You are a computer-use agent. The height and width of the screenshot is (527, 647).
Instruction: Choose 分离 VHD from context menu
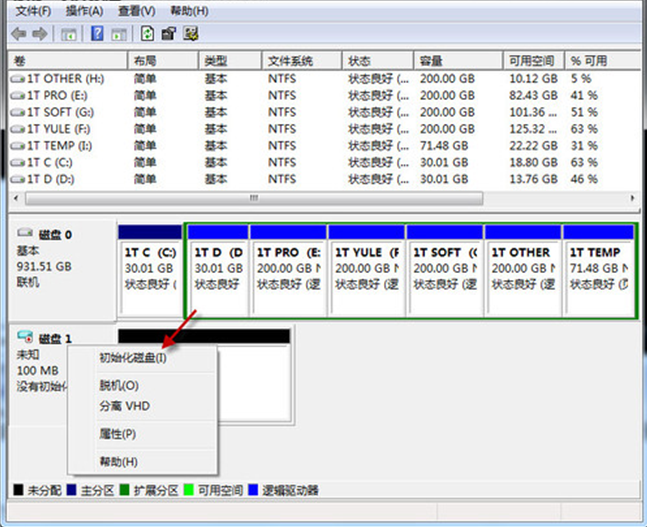pos(124,406)
